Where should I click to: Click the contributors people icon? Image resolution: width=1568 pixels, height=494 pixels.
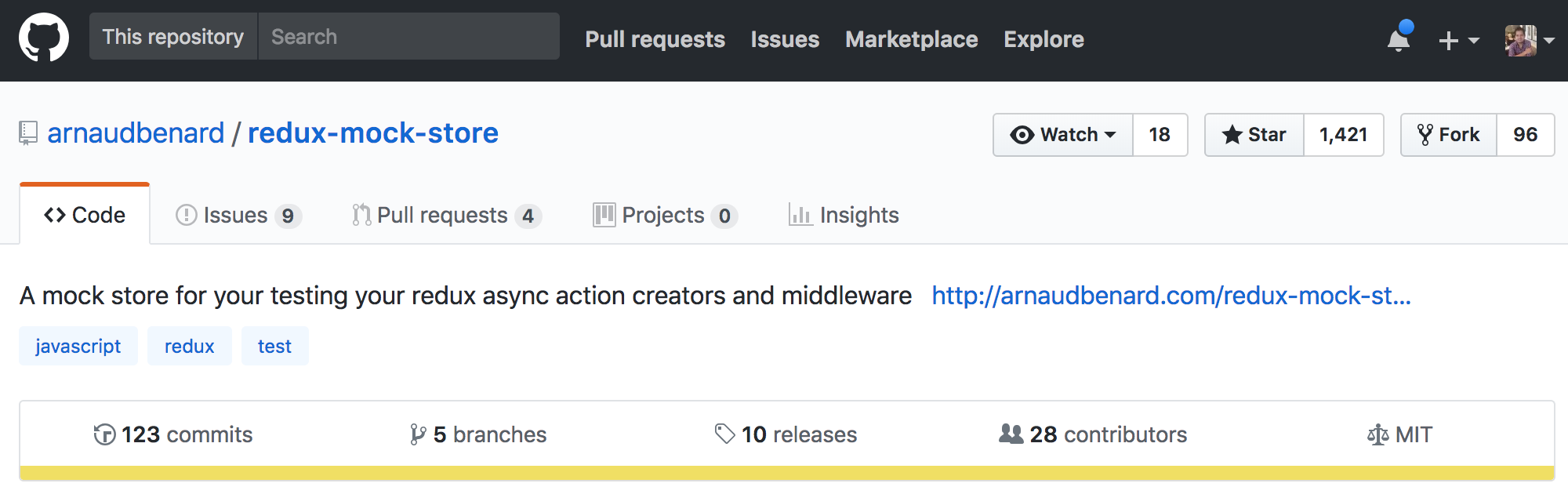[x=1011, y=434]
